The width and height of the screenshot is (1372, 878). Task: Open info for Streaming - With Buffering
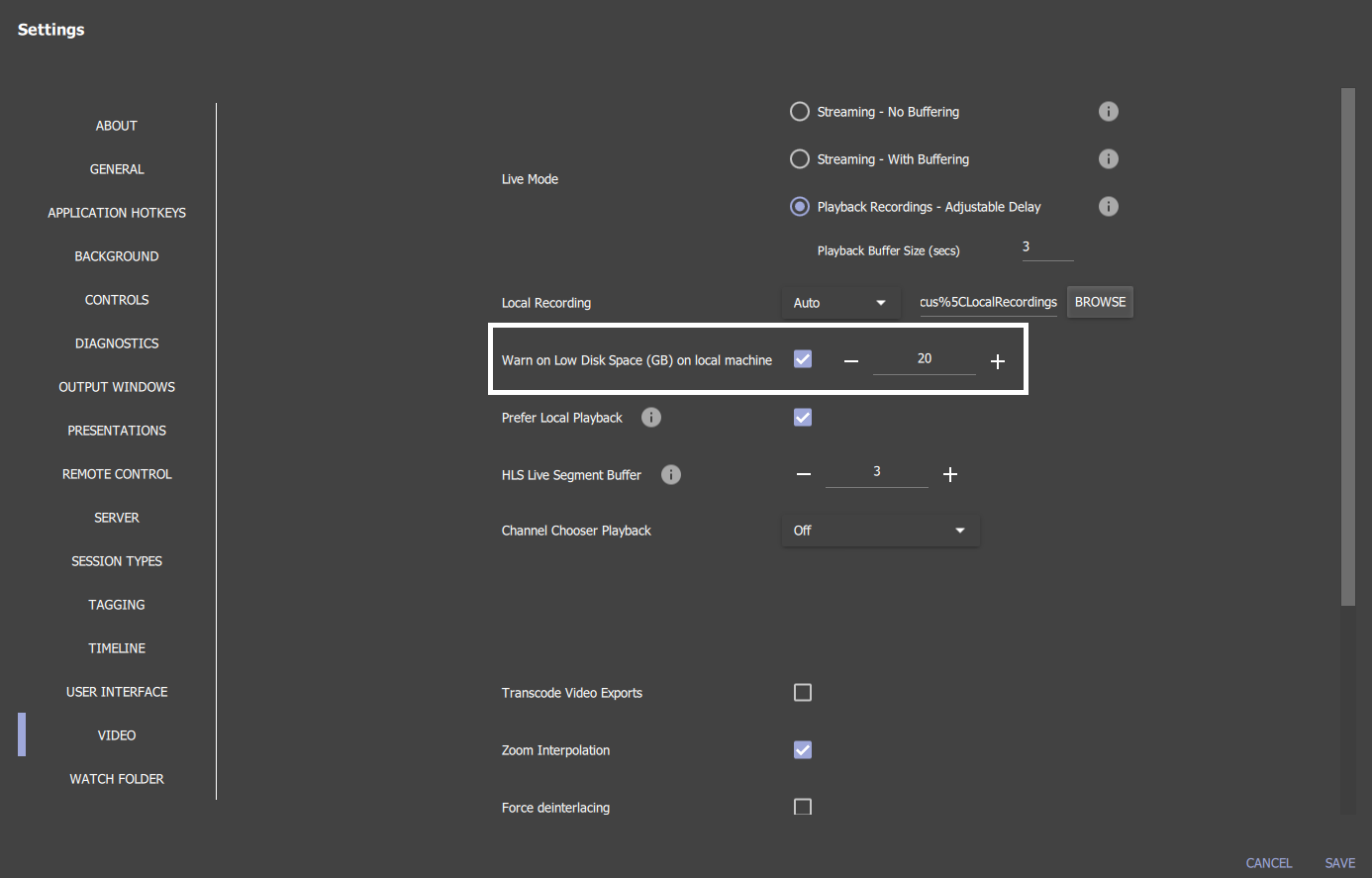coord(1109,159)
